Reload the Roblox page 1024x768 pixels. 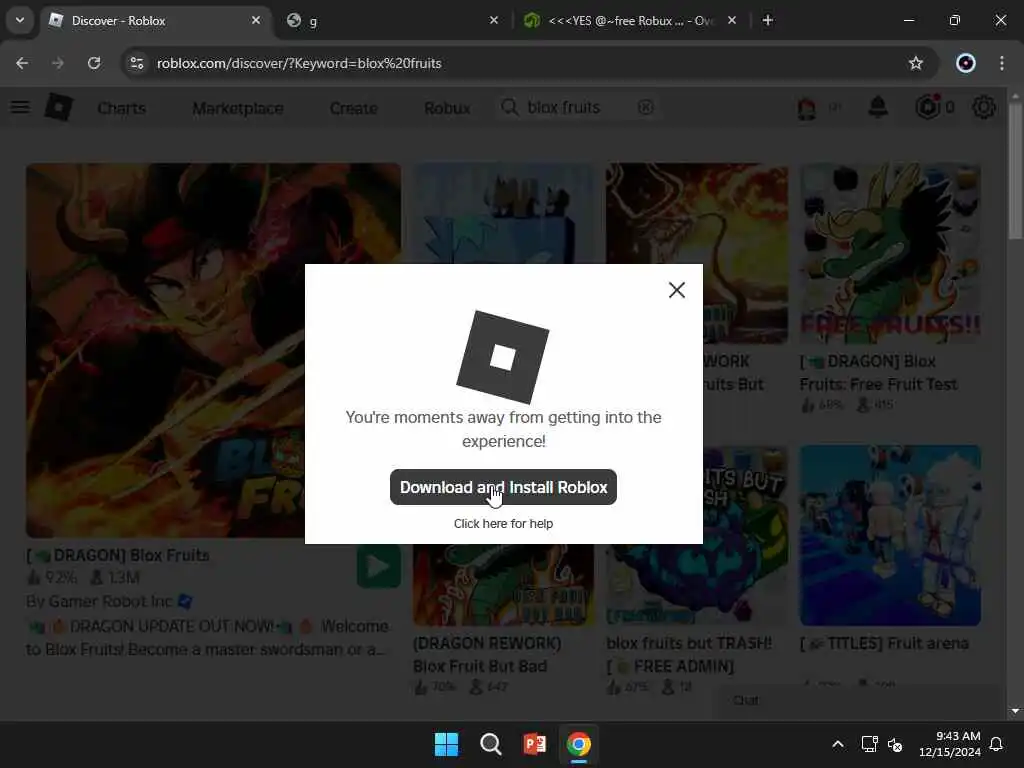click(x=94, y=63)
